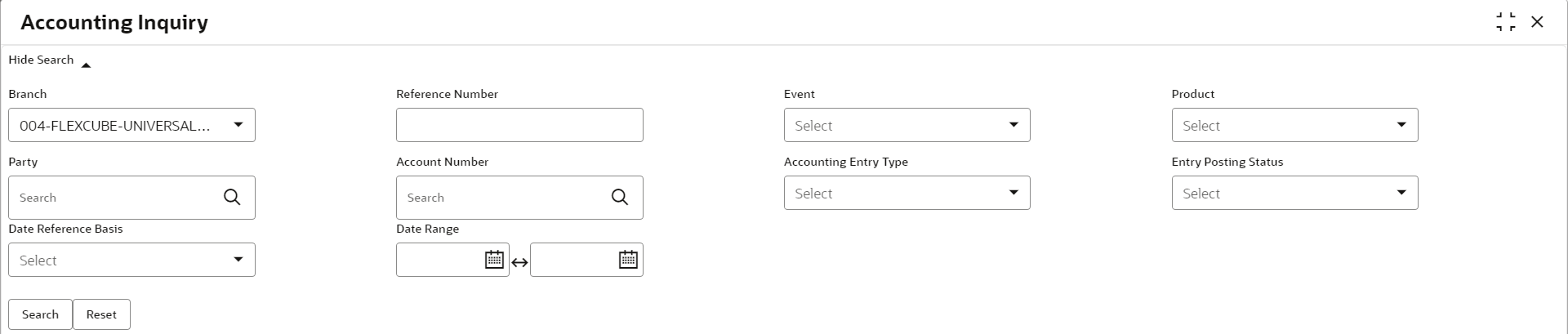This screenshot has height=334, width=1568.
Task: Click into the Account Number search field
Action: [502, 198]
